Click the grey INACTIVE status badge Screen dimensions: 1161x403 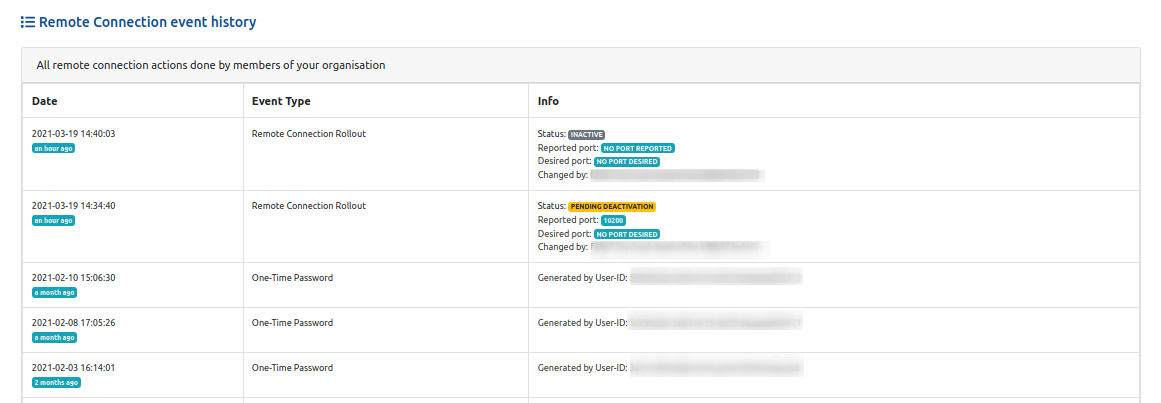tap(587, 134)
